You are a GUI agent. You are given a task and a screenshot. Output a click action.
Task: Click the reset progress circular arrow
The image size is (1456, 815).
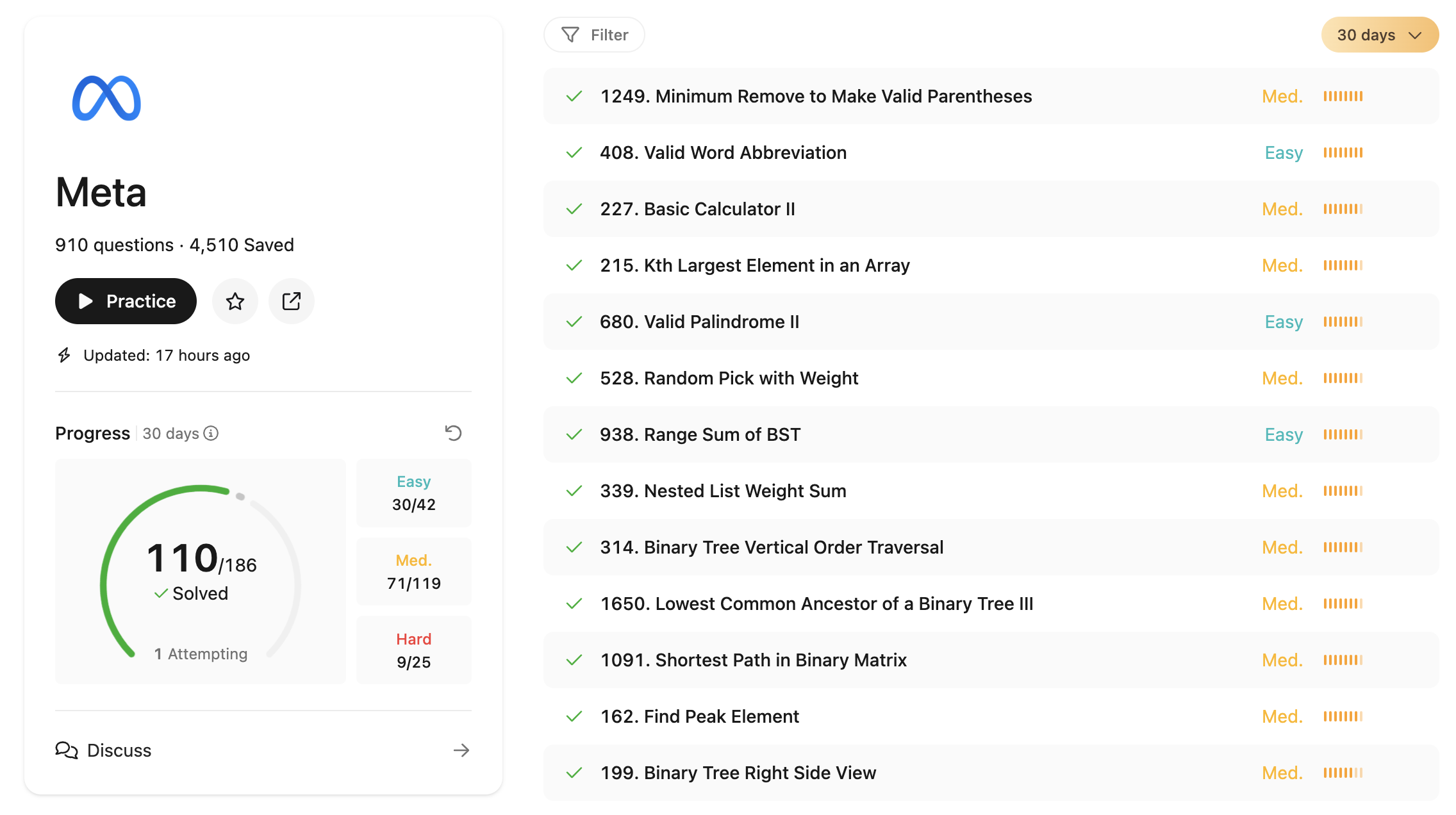(x=454, y=433)
